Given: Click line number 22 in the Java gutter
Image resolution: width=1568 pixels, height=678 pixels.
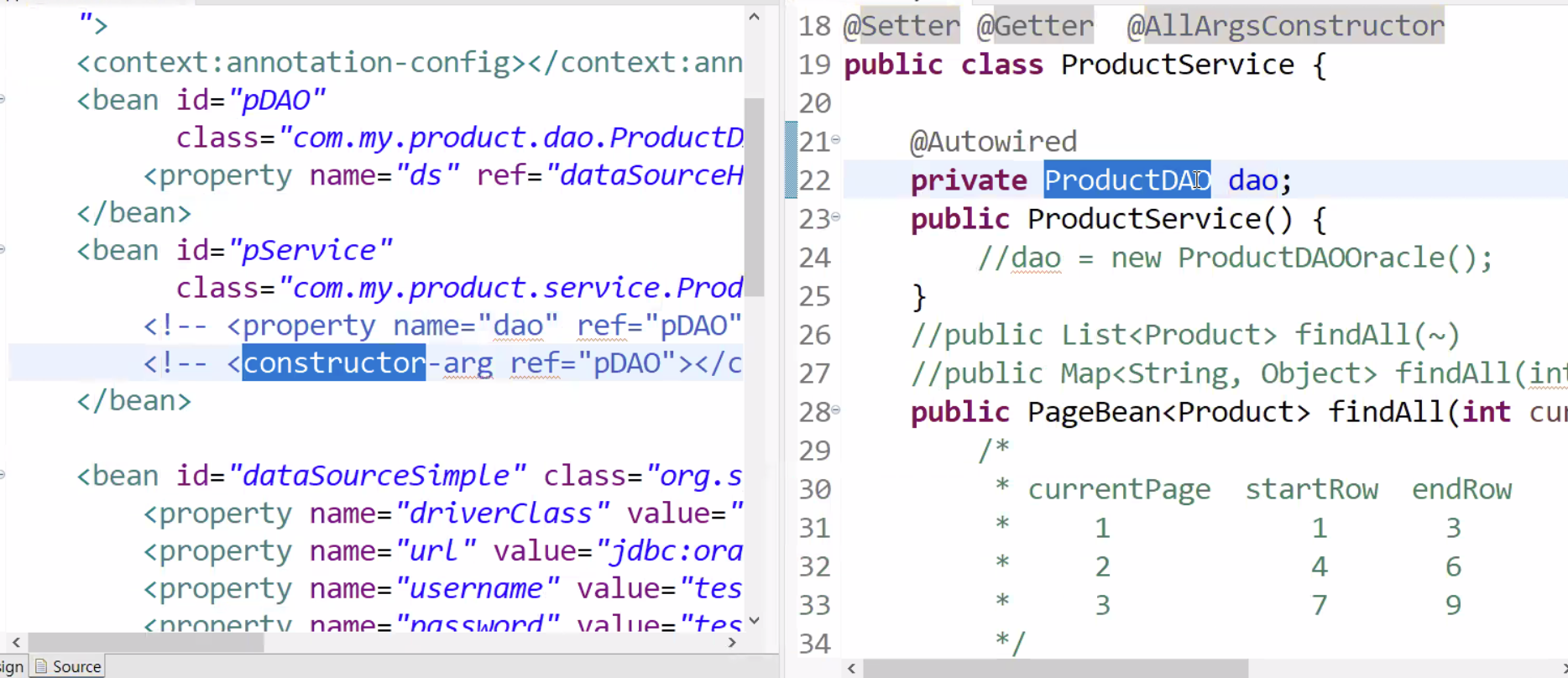Looking at the screenshot, I should (x=814, y=180).
